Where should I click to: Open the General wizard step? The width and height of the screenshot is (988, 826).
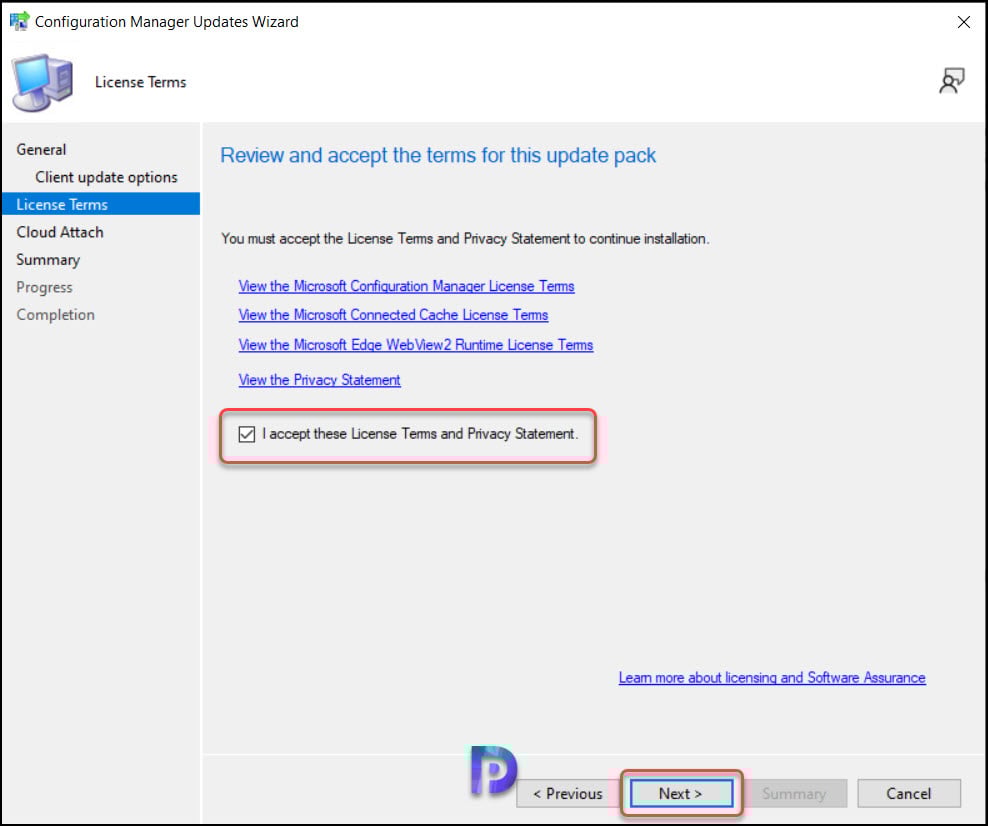click(41, 149)
